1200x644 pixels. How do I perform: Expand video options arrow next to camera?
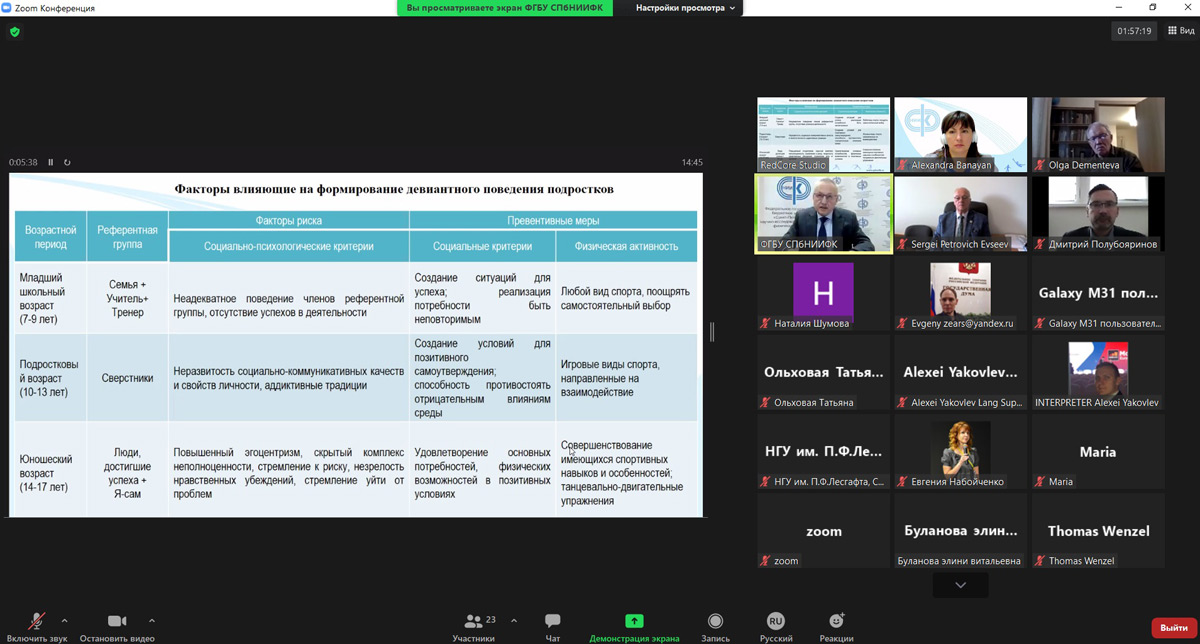click(152, 621)
